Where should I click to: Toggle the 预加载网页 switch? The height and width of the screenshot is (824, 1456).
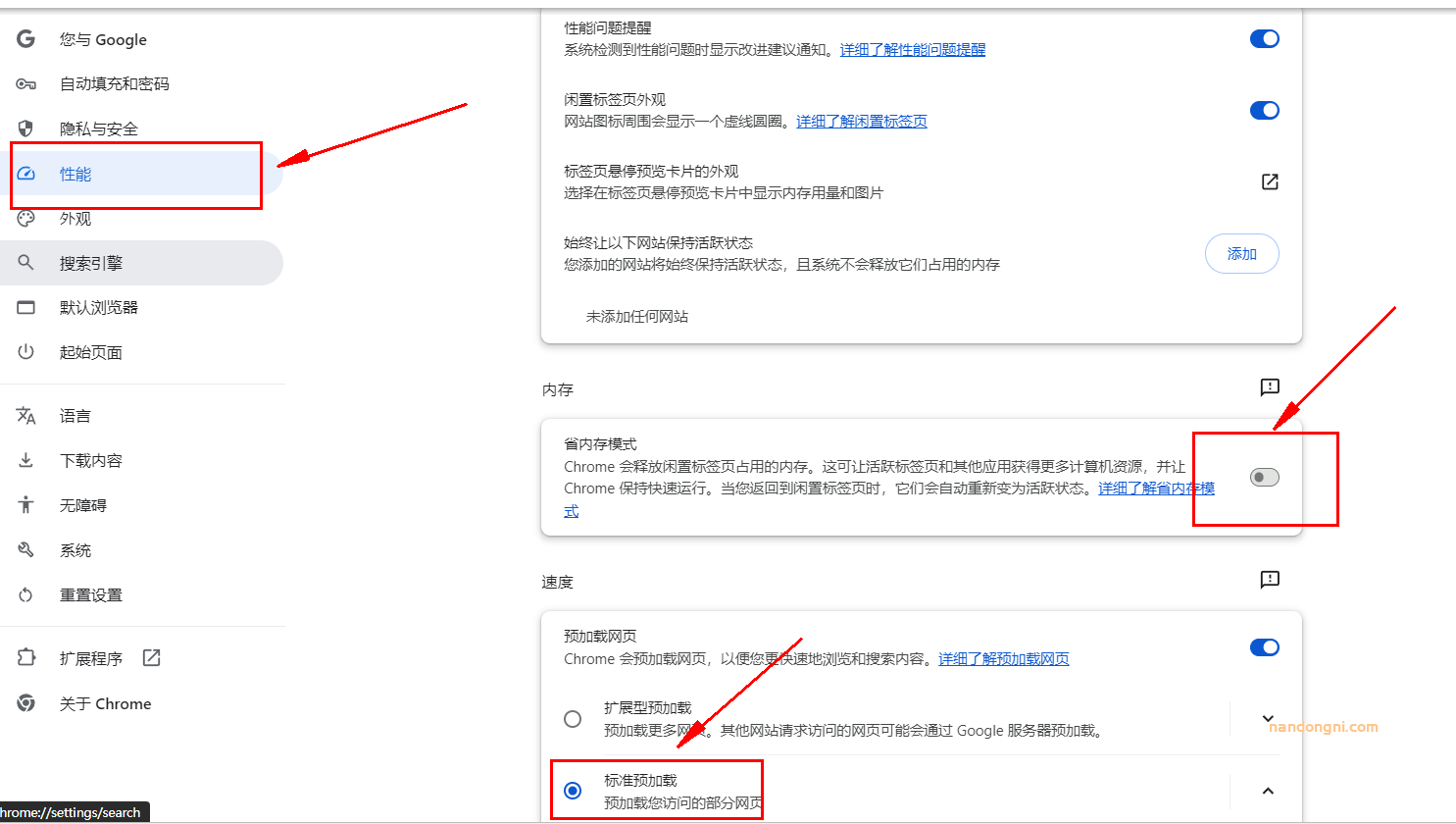[1265, 647]
